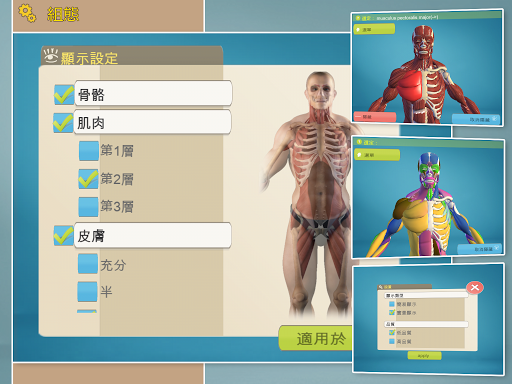This screenshot has height=384, width=512.
Task: Select the 半 skin transparency checkbox
Action: [88, 292]
